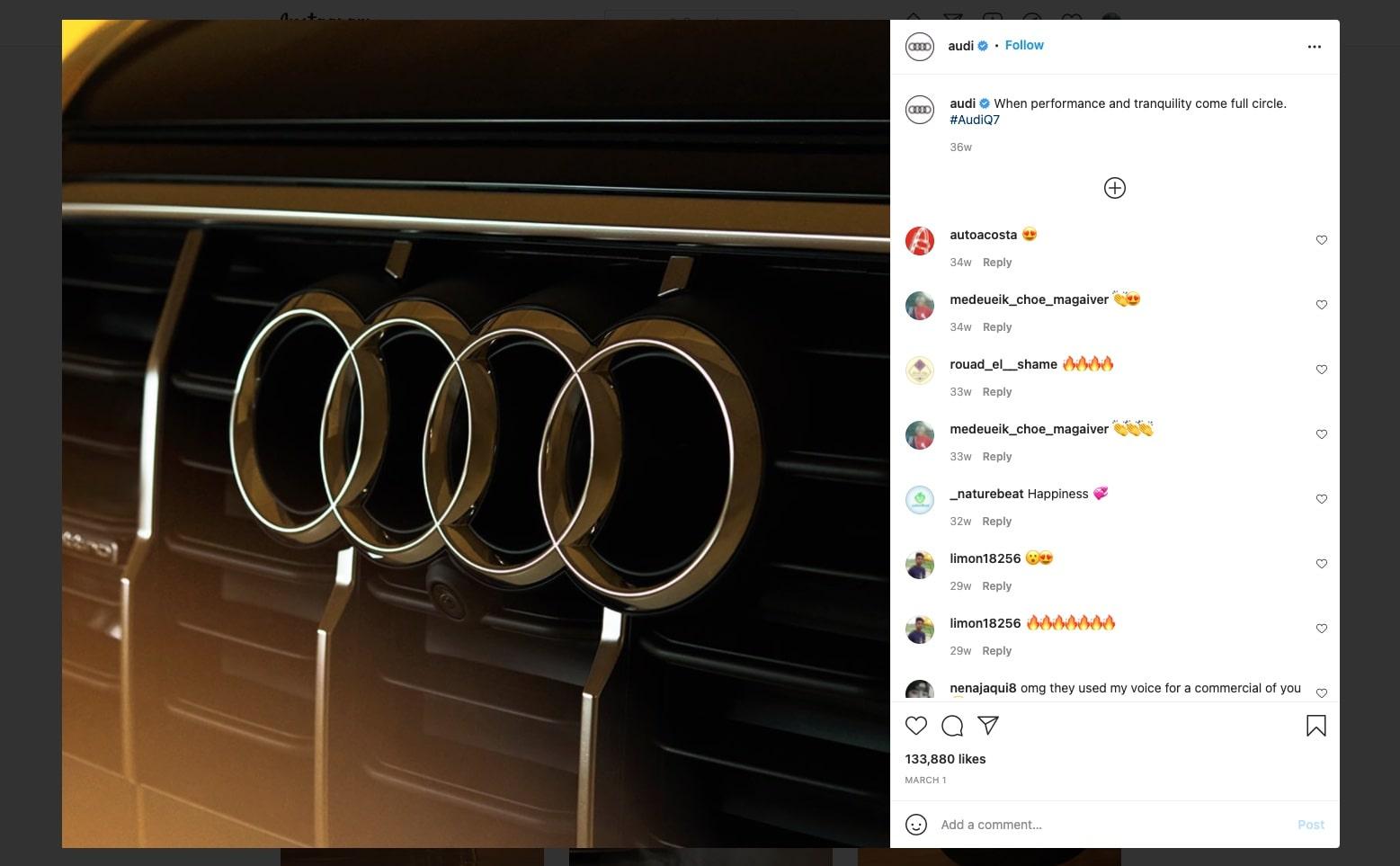Like the audi post with heart icon
Viewport: 1400px width, 866px height.
point(915,726)
